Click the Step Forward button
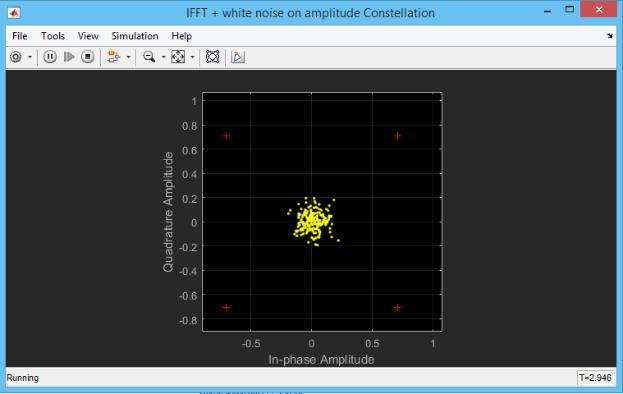Image resolution: width=623 pixels, height=394 pixels. (69, 57)
